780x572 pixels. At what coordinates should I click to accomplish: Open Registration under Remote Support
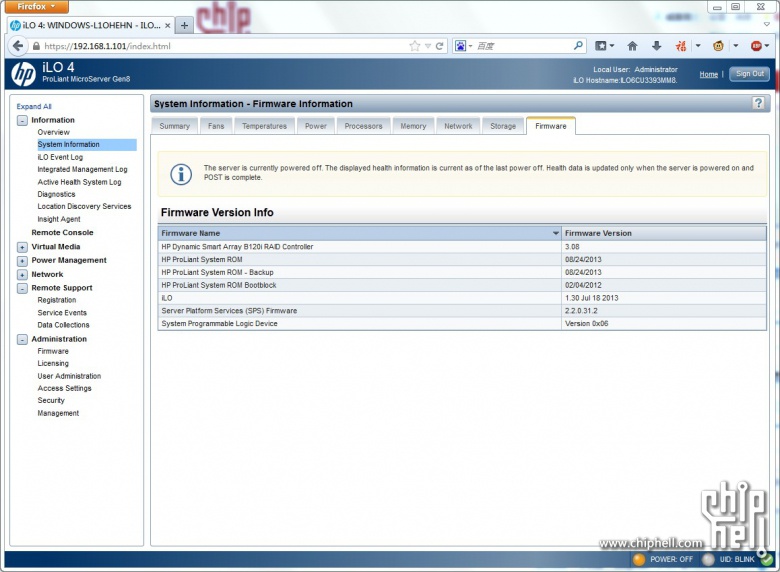[x=57, y=300]
